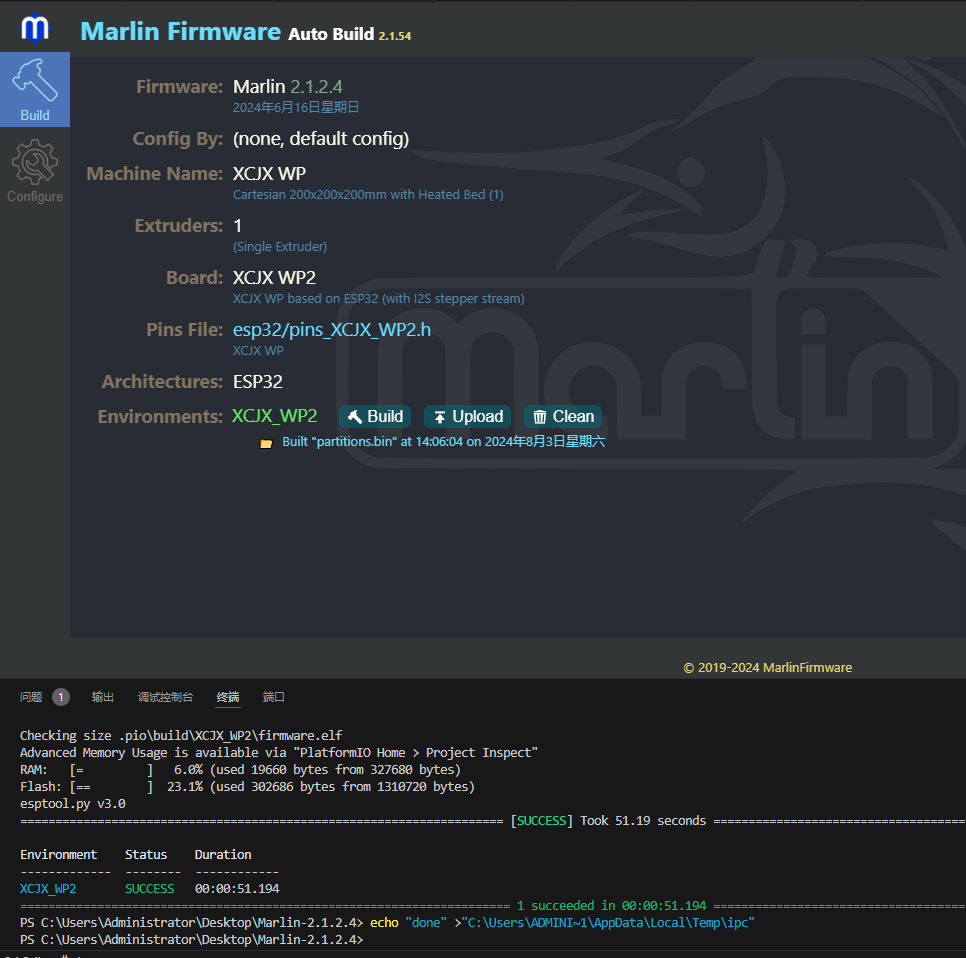Click board value XCJX WP2

coord(274,278)
